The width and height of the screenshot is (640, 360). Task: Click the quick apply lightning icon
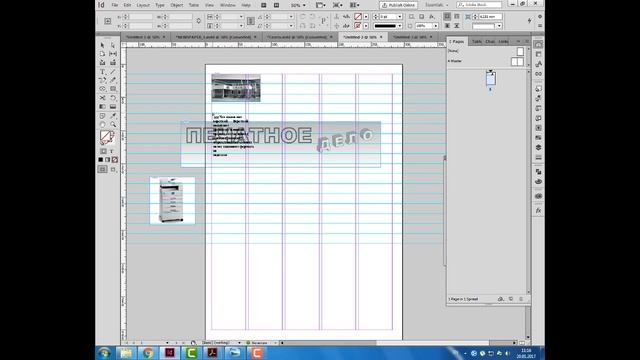529,21
